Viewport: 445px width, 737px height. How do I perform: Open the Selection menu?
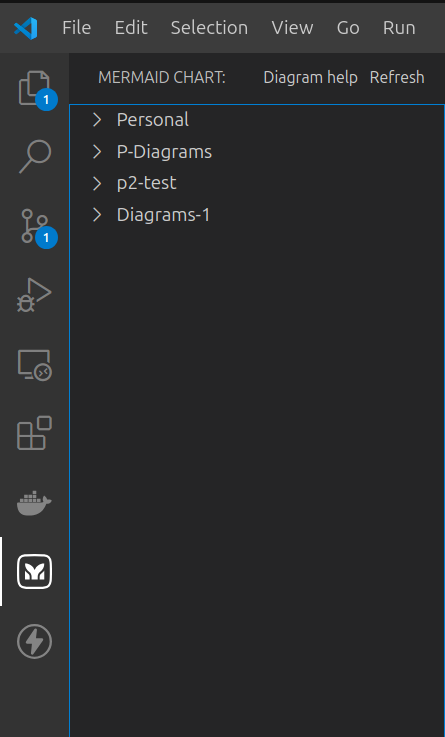coord(209,28)
